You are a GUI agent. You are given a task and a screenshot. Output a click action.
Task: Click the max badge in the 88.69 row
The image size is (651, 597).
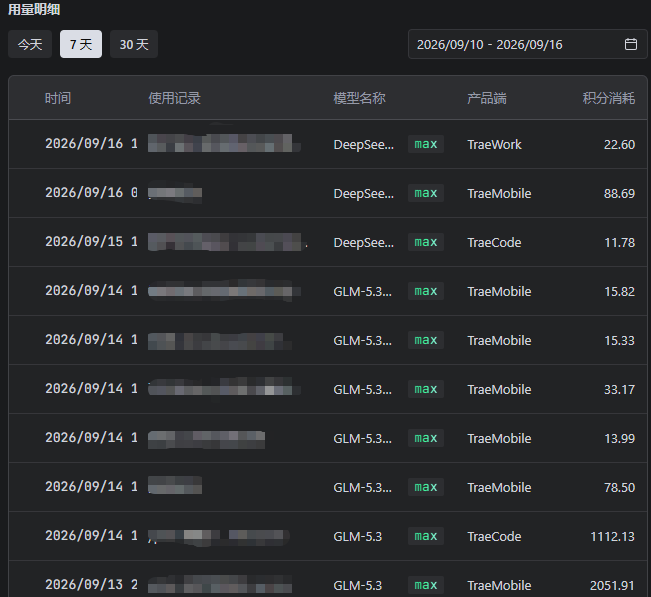(426, 193)
